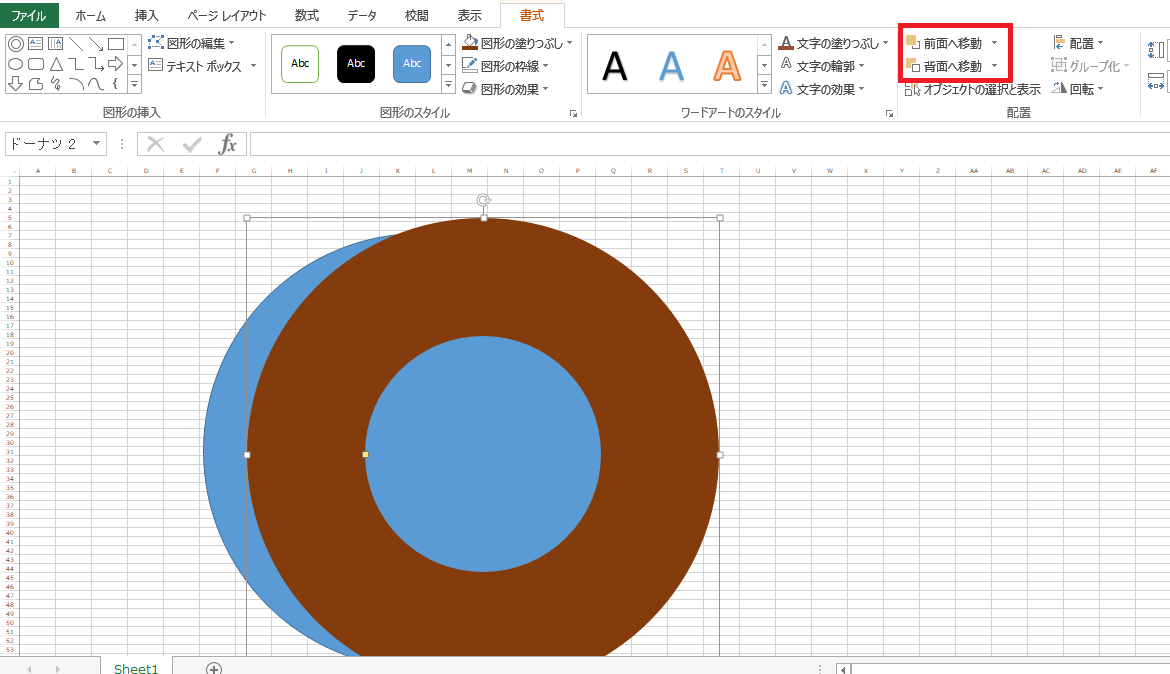Screen dimensions: 1170x674
Task: Click the fx insert function icon
Action: click(x=228, y=144)
